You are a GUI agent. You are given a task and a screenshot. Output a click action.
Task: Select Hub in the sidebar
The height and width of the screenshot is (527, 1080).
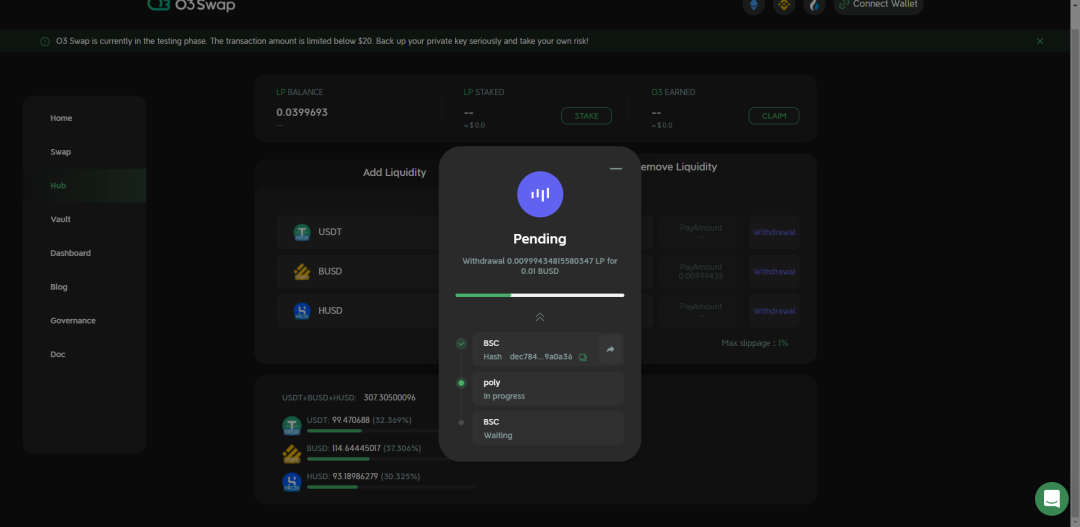click(58, 186)
